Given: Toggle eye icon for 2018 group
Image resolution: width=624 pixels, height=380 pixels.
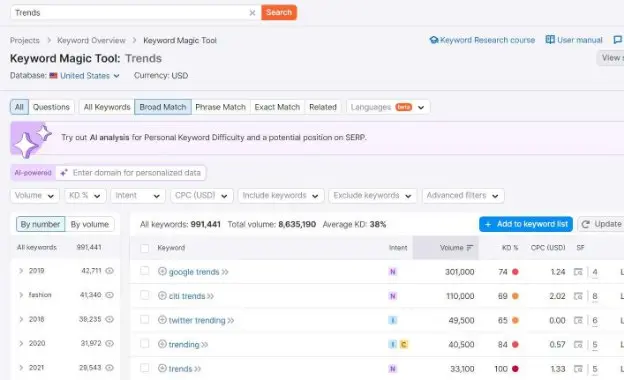Looking at the screenshot, I should (109, 320).
